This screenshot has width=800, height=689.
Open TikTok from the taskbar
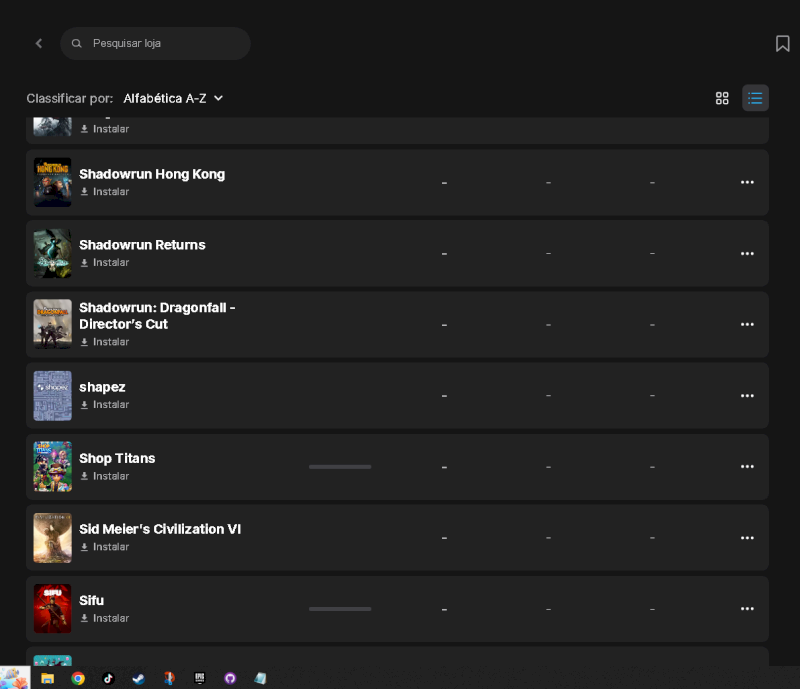pos(108,678)
